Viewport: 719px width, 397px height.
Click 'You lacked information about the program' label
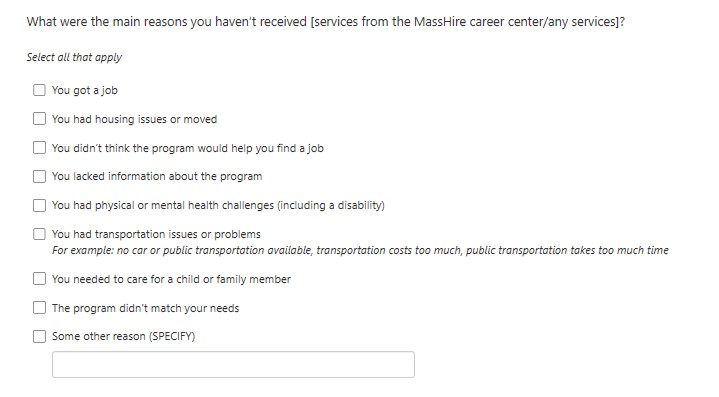tap(157, 176)
